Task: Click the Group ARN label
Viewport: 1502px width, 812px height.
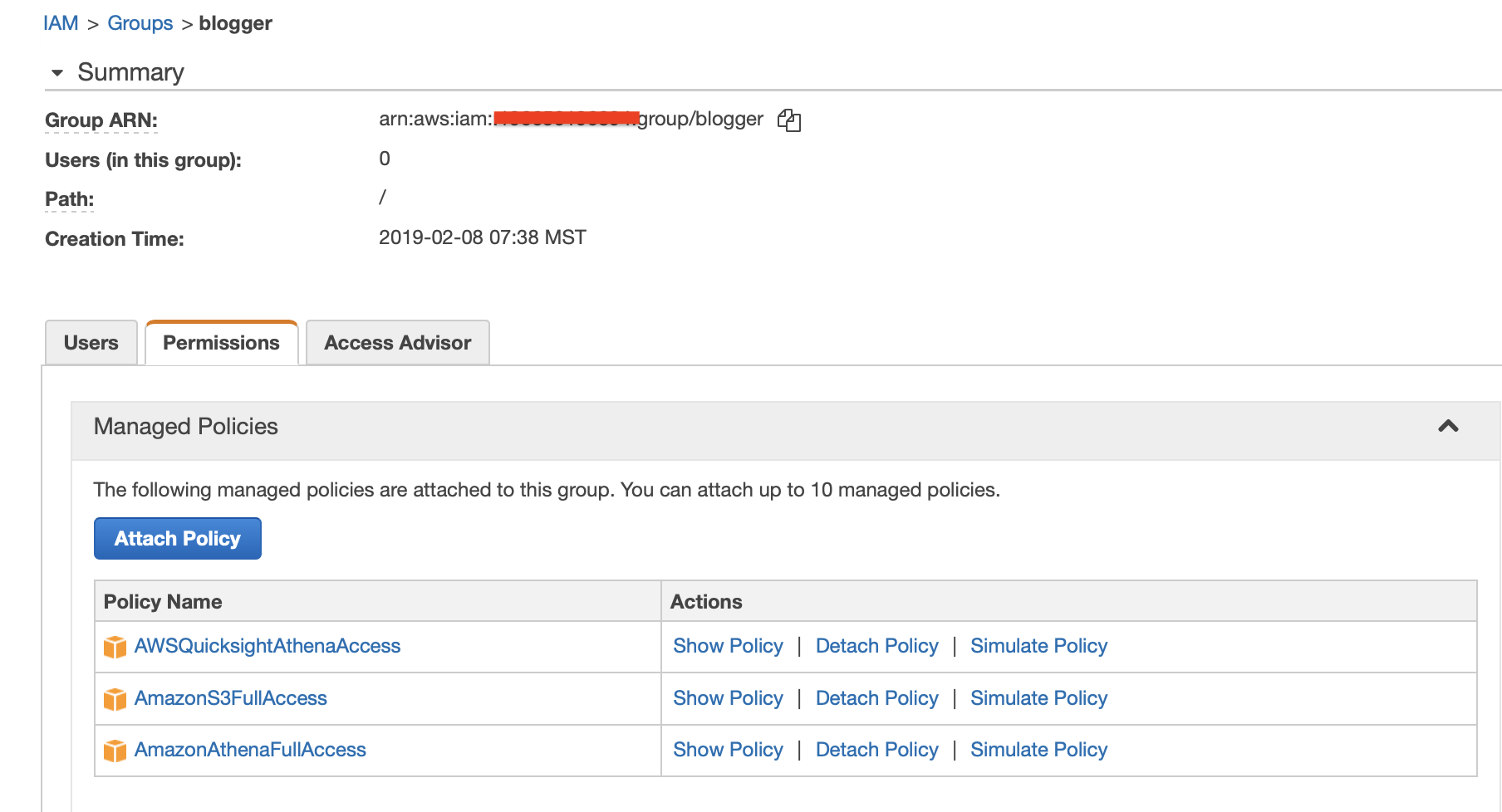Action: [101, 120]
